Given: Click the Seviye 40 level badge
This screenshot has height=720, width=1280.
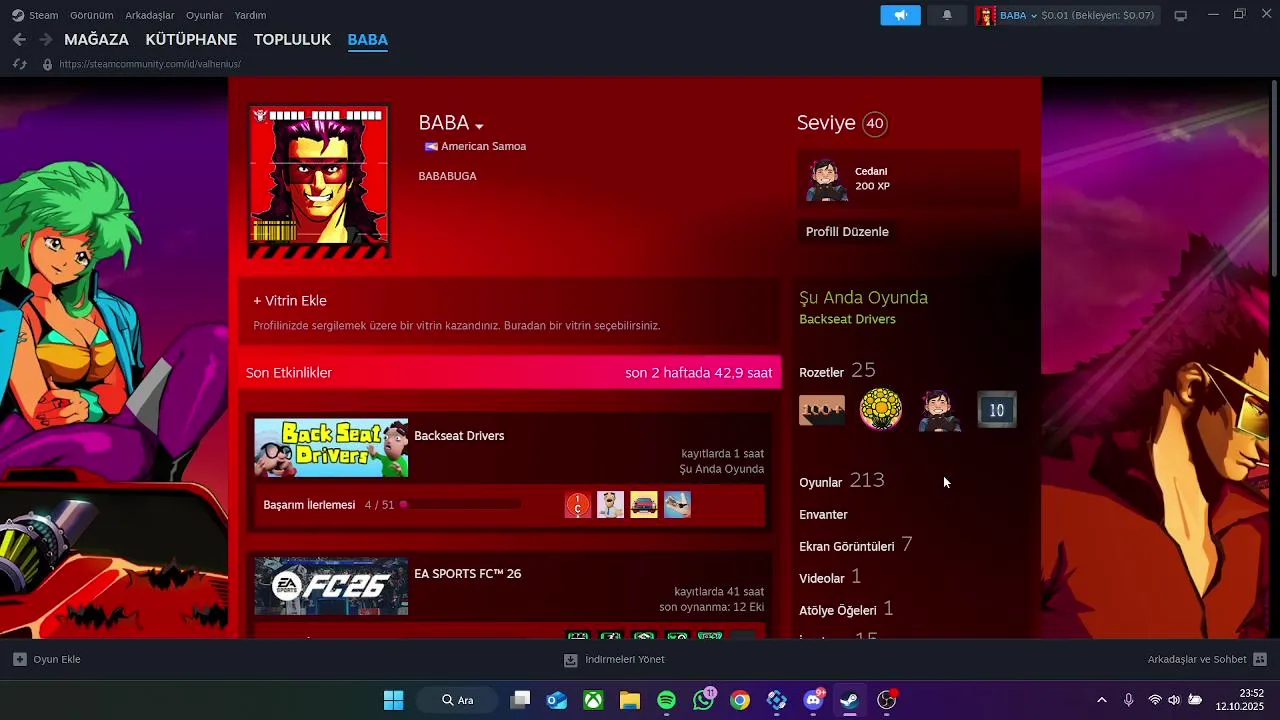Looking at the screenshot, I should (875, 124).
